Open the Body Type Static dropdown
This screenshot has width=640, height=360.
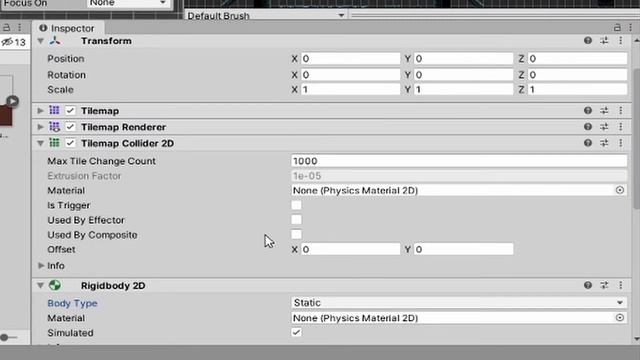(459, 303)
